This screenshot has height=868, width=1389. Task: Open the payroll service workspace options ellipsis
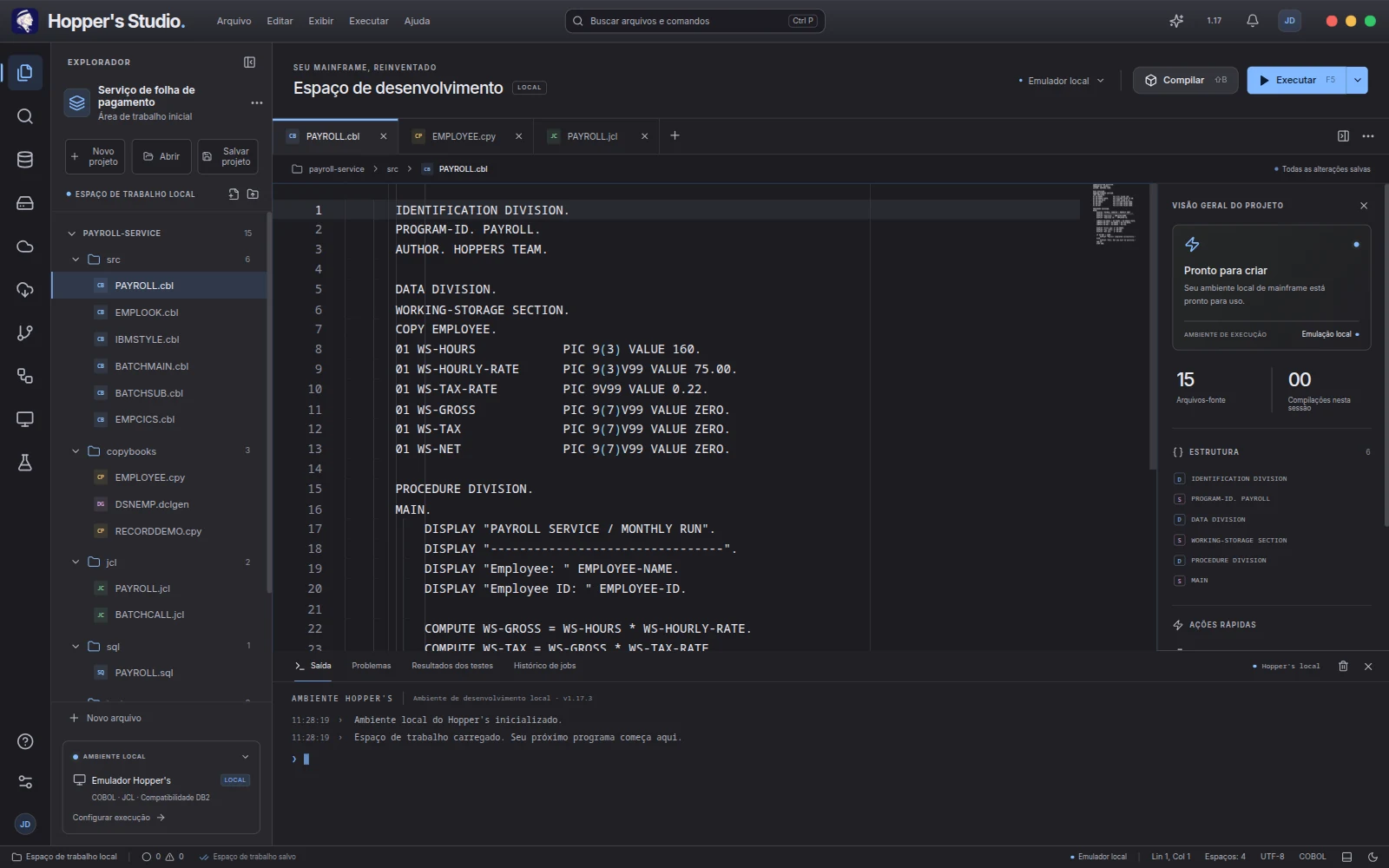(256, 102)
